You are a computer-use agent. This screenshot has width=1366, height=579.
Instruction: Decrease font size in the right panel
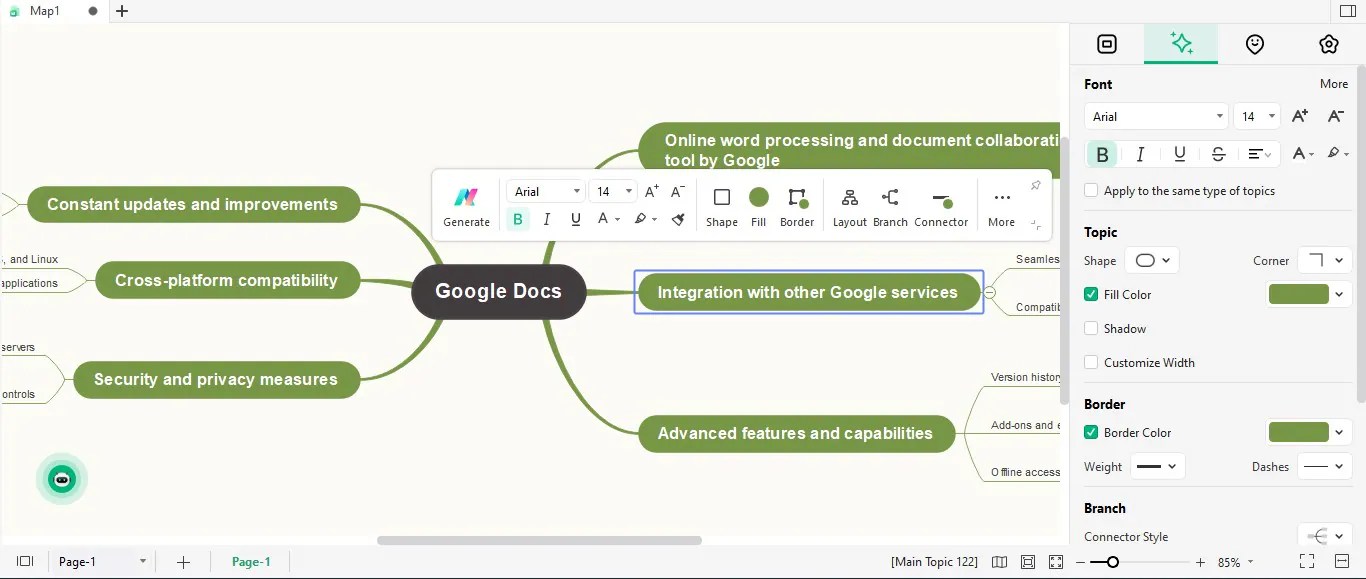[x=1335, y=116]
